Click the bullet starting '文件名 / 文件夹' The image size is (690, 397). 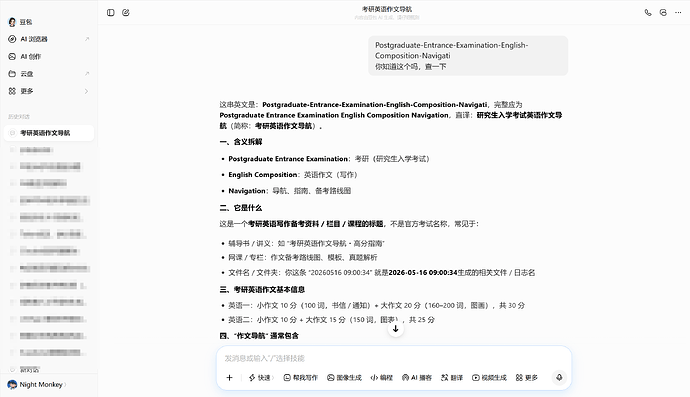click(382, 273)
